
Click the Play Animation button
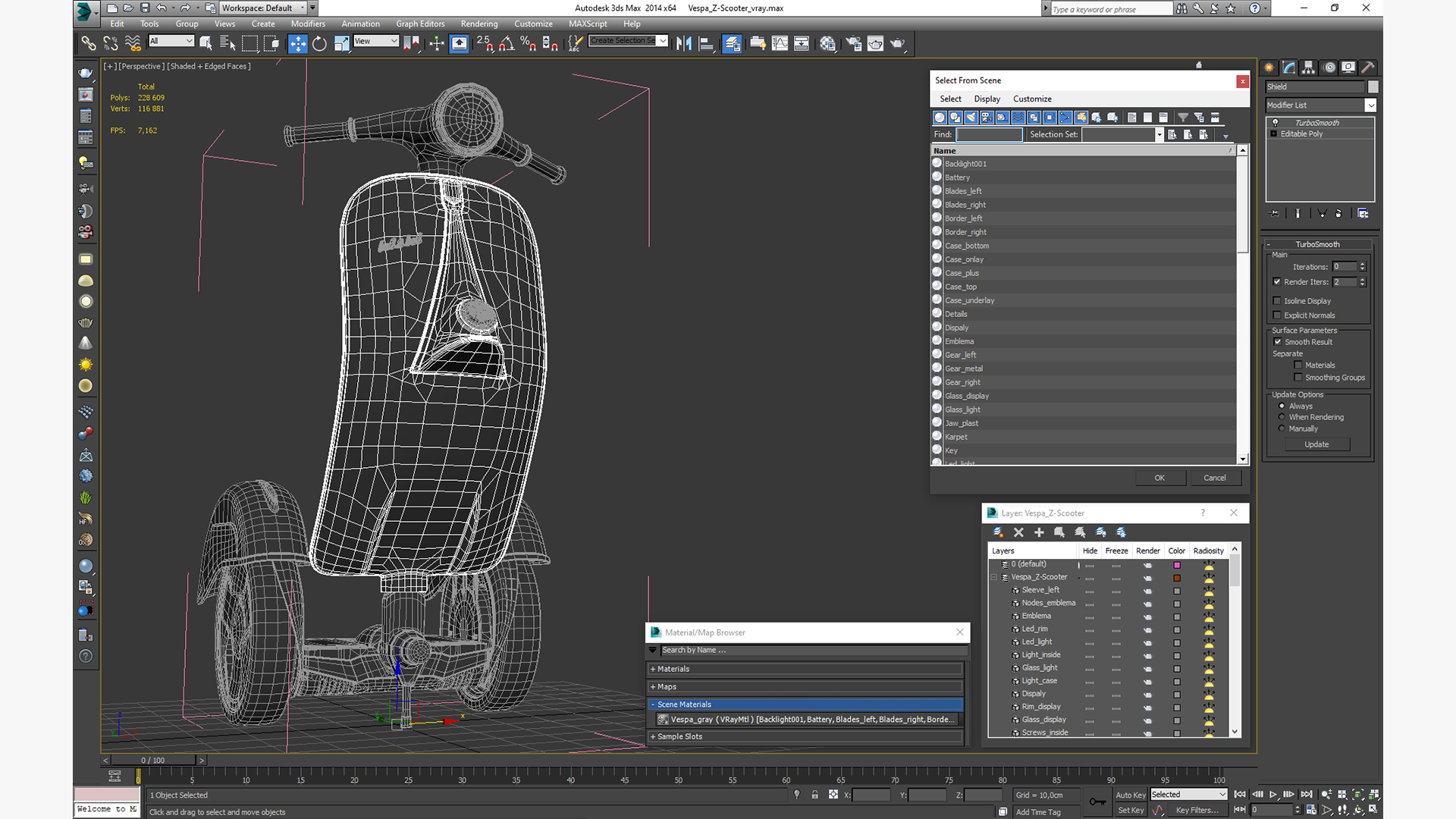click(1272, 794)
